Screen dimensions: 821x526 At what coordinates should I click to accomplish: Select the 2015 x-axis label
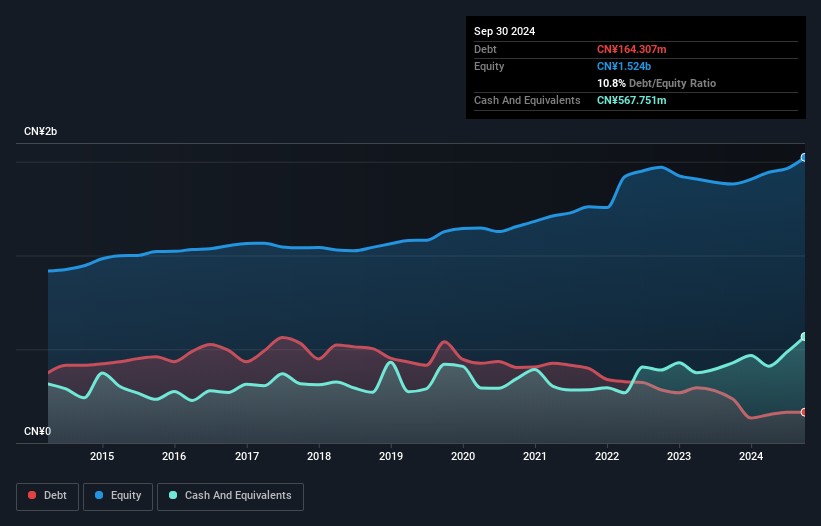coord(102,456)
